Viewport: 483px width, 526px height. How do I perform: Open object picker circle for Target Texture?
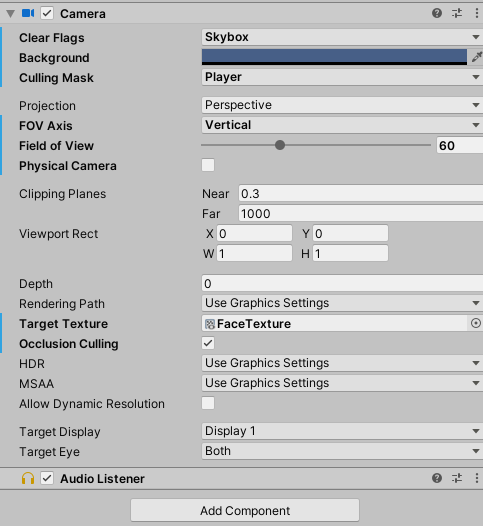pyautogui.click(x=476, y=323)
